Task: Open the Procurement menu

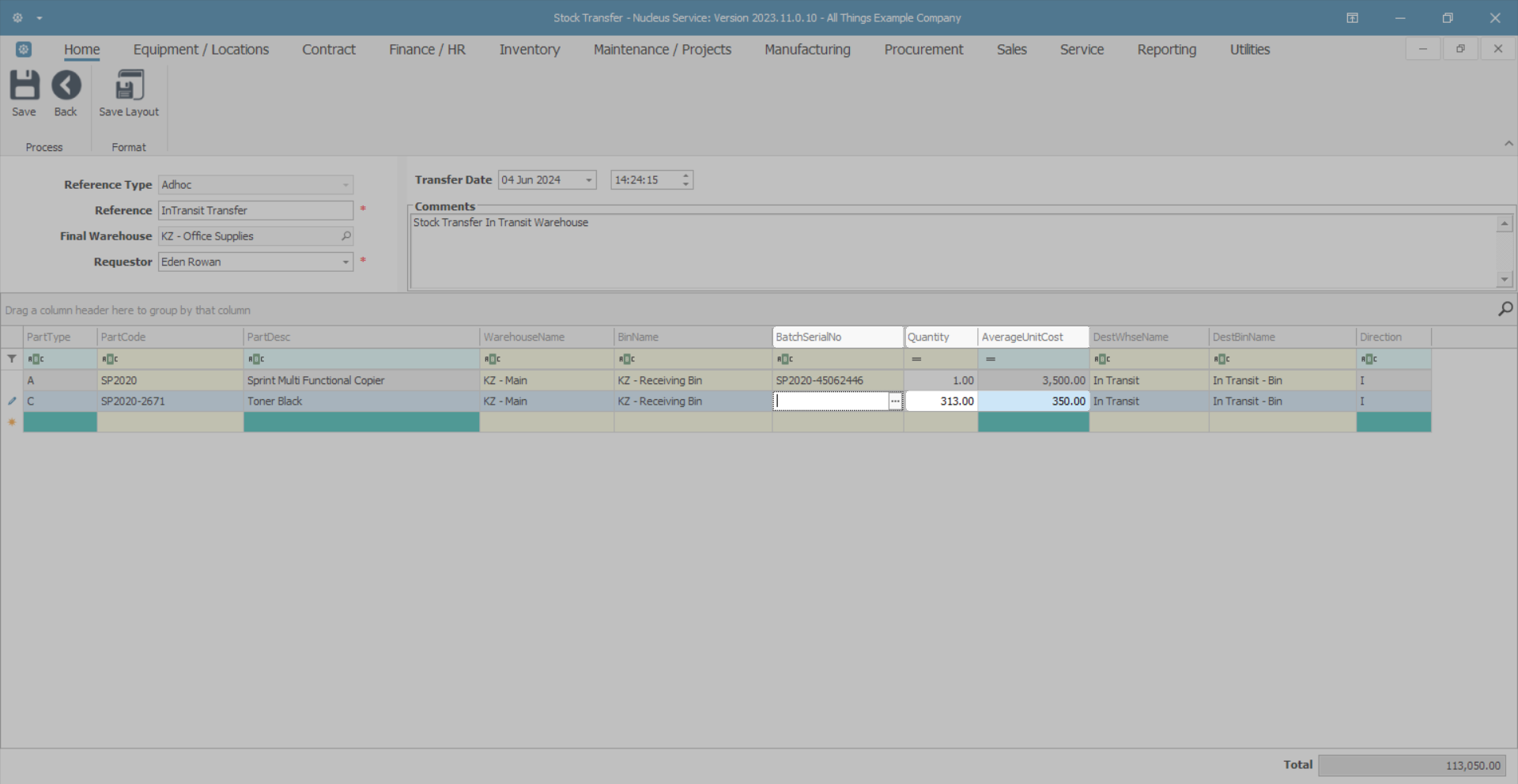Action: pyautogui.click(x=923, y=49)
